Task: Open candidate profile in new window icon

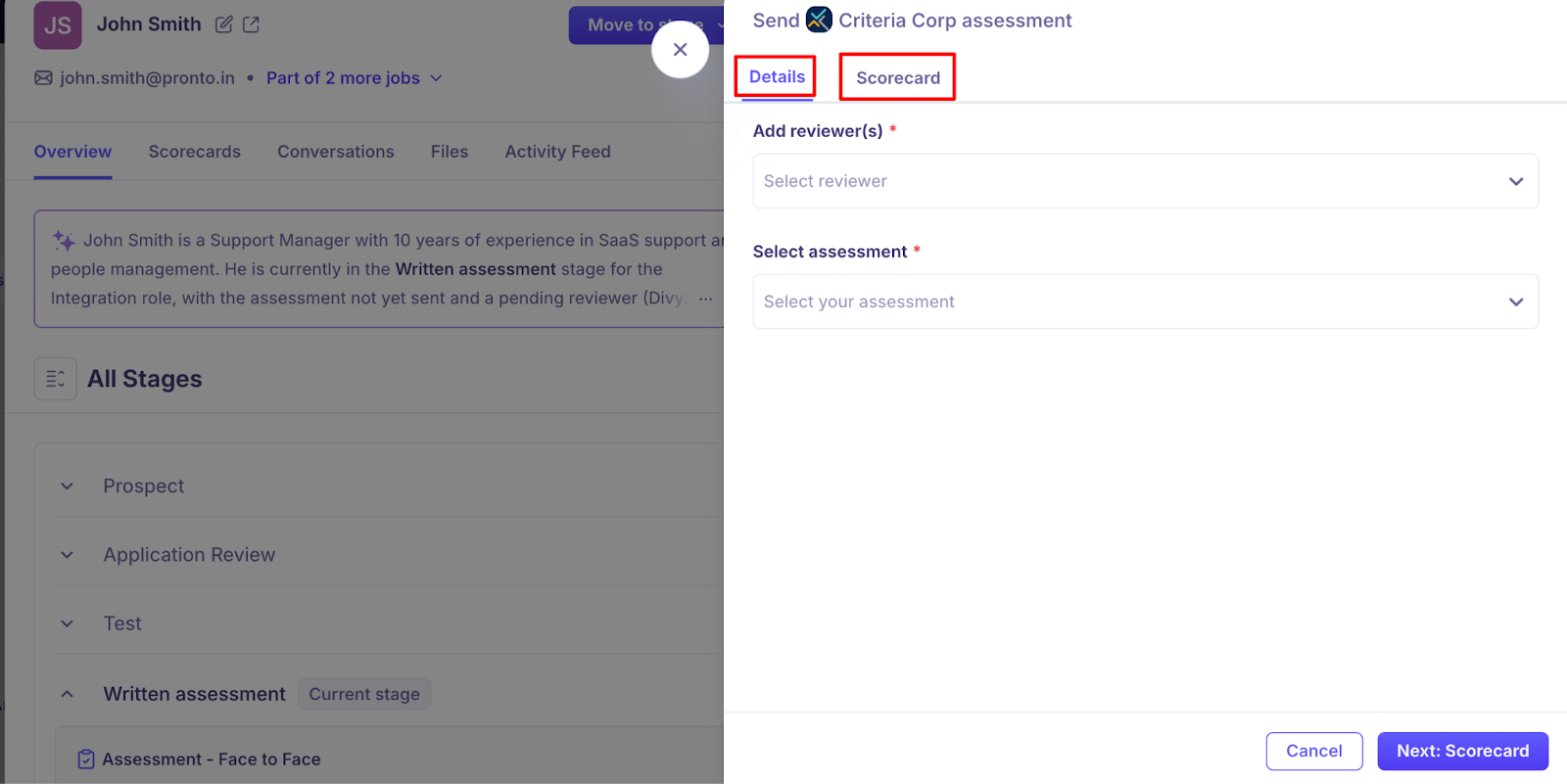Action: click(251, 24)
